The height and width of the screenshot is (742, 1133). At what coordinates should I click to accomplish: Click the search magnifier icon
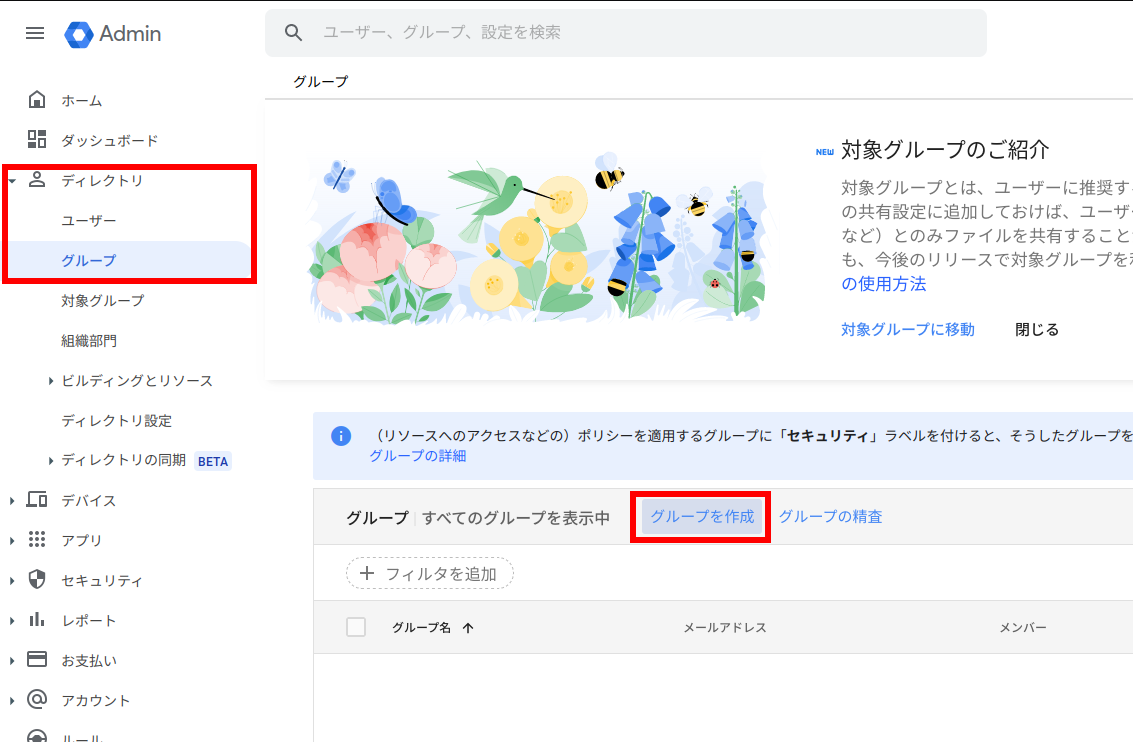click(x=293, y=33)
